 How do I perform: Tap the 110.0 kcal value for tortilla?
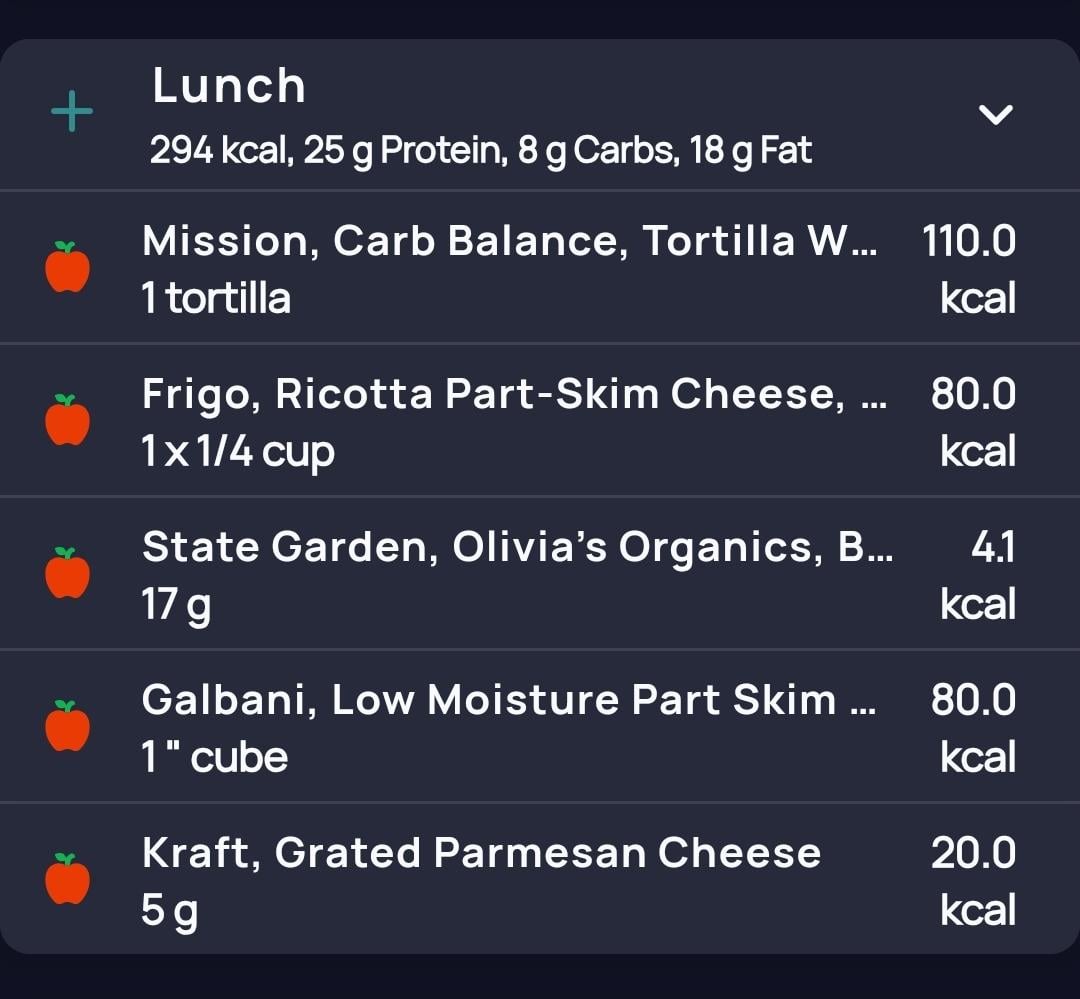pyautogui.click(x=968, y=269)
